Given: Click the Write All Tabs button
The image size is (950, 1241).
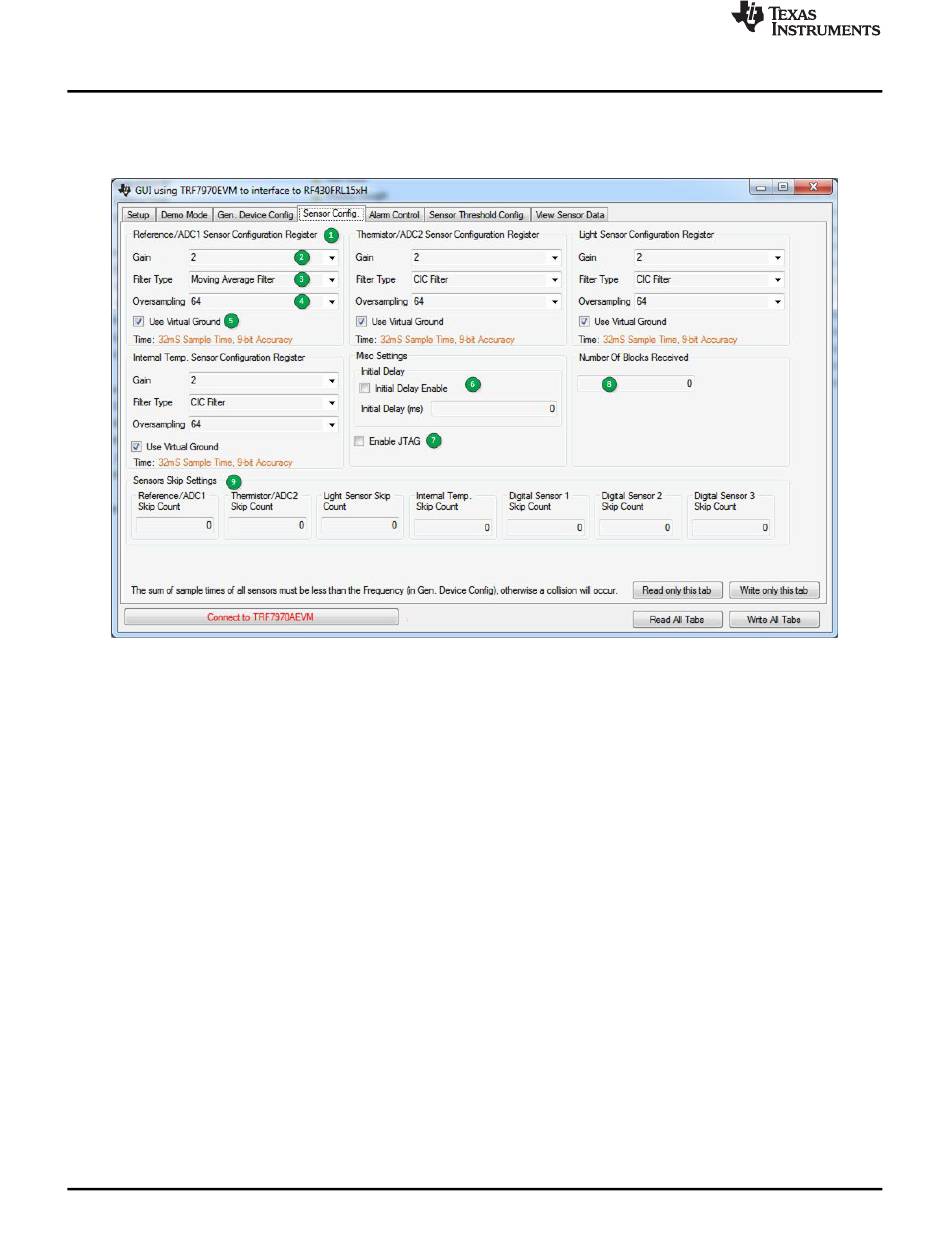Looking at the screenshot, I should [774, 620].
